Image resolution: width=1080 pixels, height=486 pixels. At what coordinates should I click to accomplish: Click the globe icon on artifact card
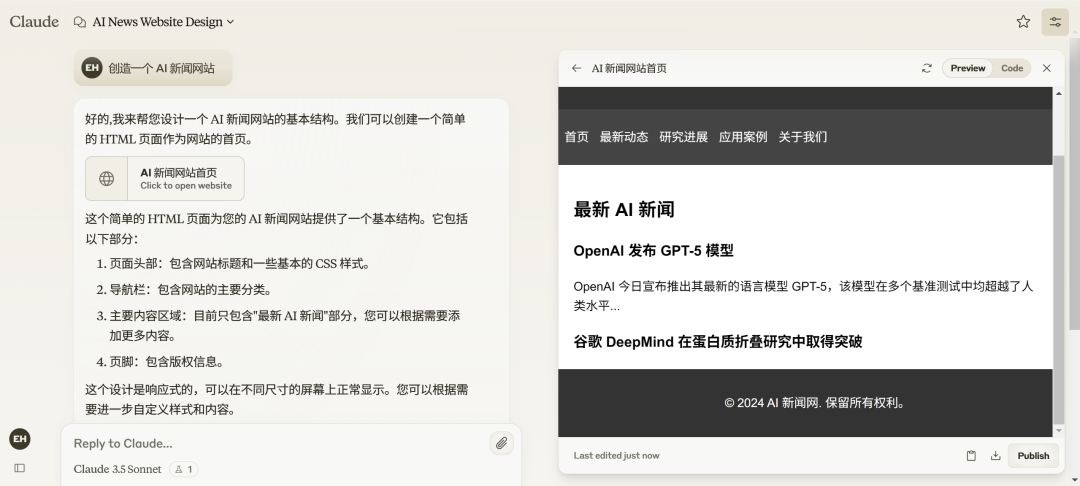[x=106, y=179]
